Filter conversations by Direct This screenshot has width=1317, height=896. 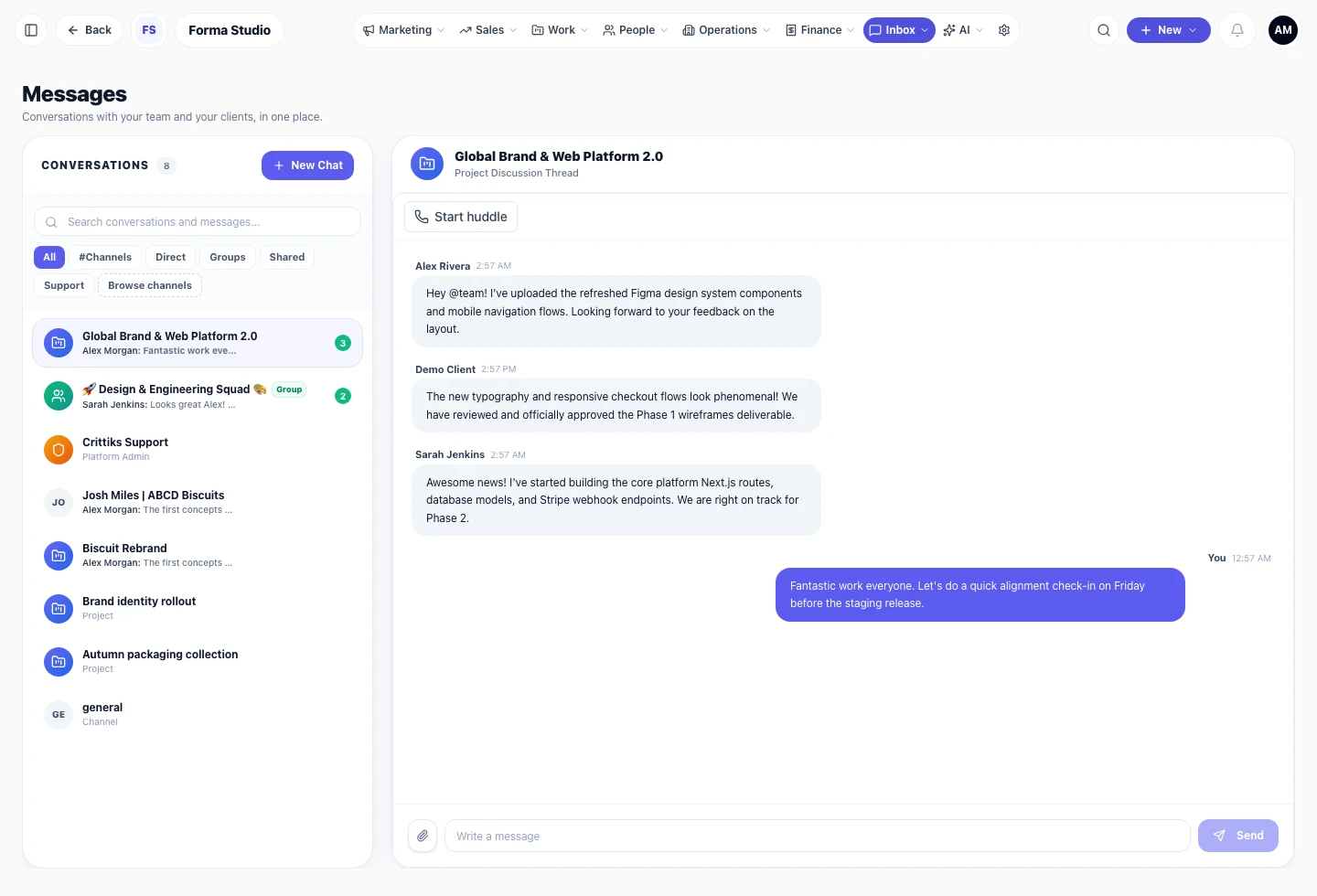click(170, 258)
